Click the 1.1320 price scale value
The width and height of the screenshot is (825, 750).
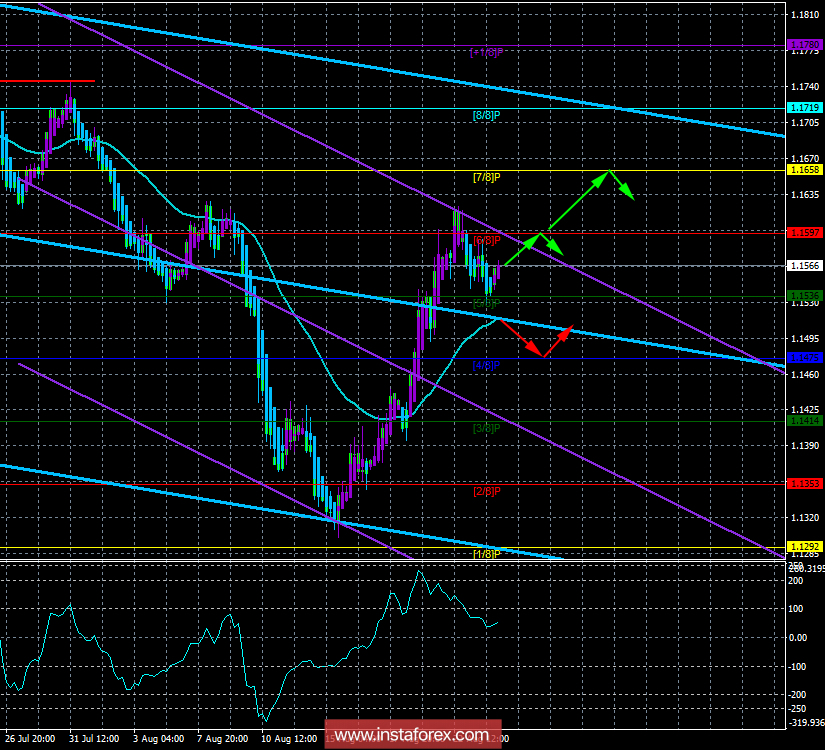(x=805, y=517)
